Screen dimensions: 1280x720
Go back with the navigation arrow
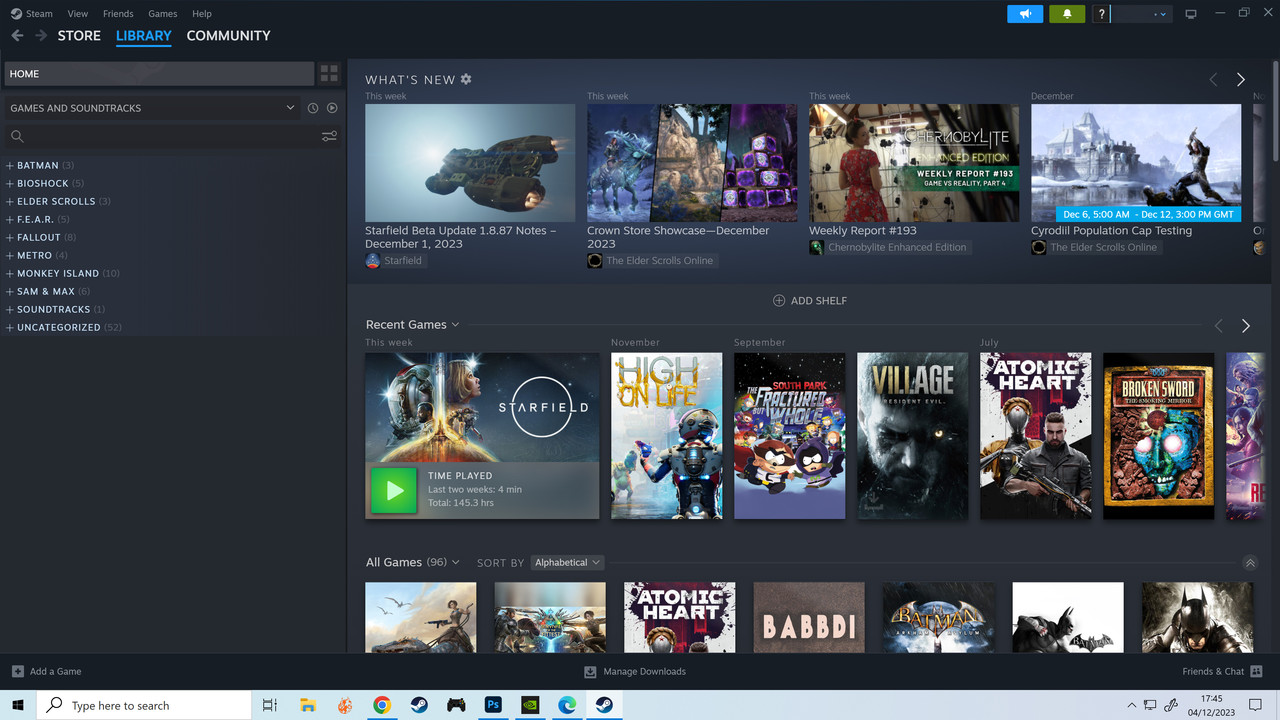17,36
